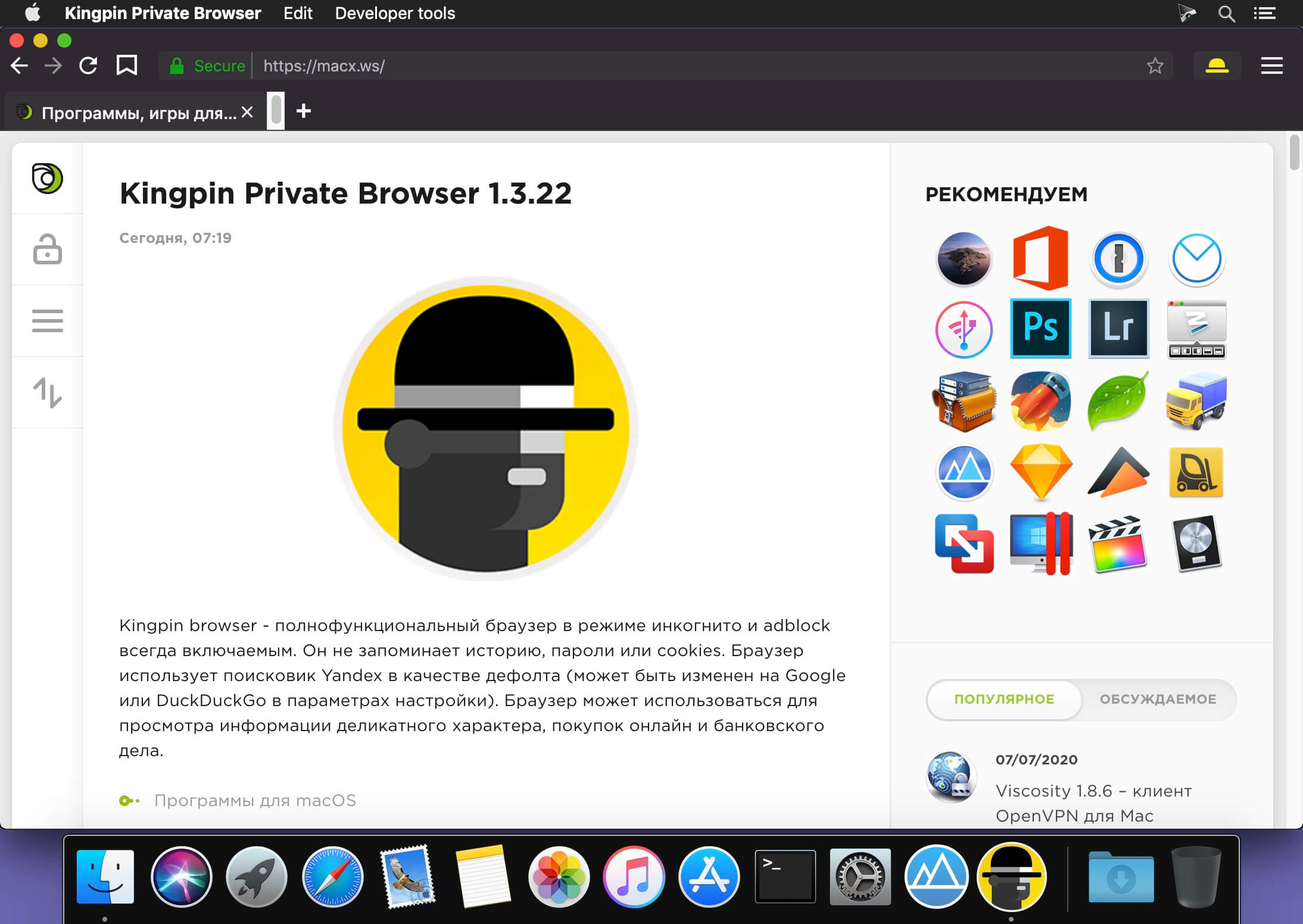The image size is (1303, 924).
Task: Open the sidebar navigation menu icon
Action: 47,321
